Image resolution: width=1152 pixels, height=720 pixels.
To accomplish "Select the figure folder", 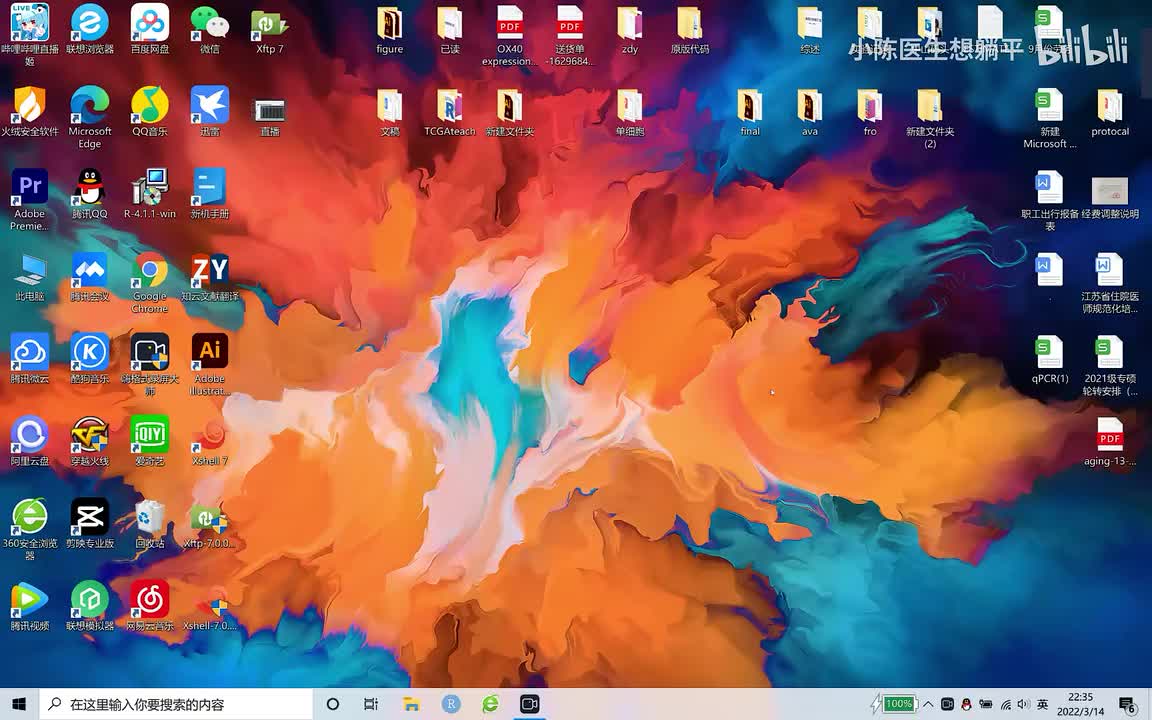I will (x=389, y=29).
